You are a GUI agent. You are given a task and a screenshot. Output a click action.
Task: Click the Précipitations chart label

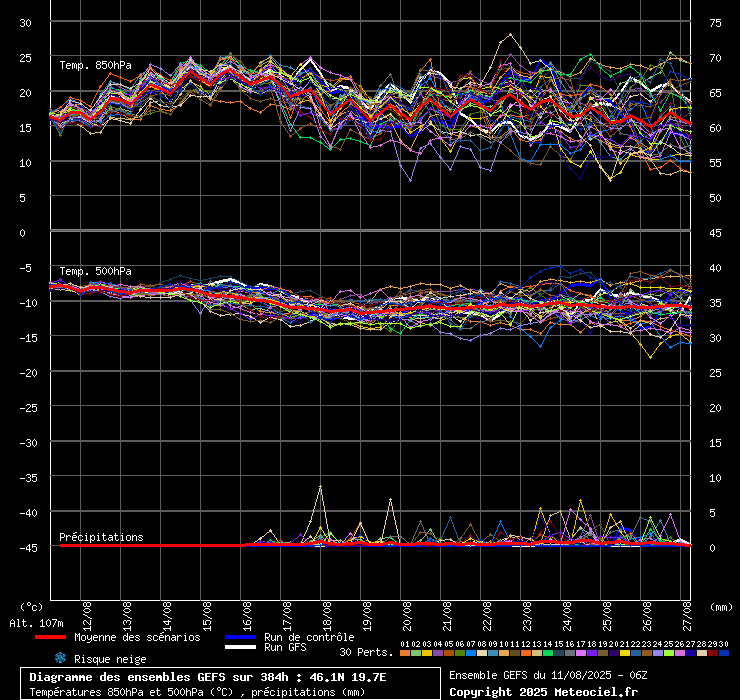(101, 537)
